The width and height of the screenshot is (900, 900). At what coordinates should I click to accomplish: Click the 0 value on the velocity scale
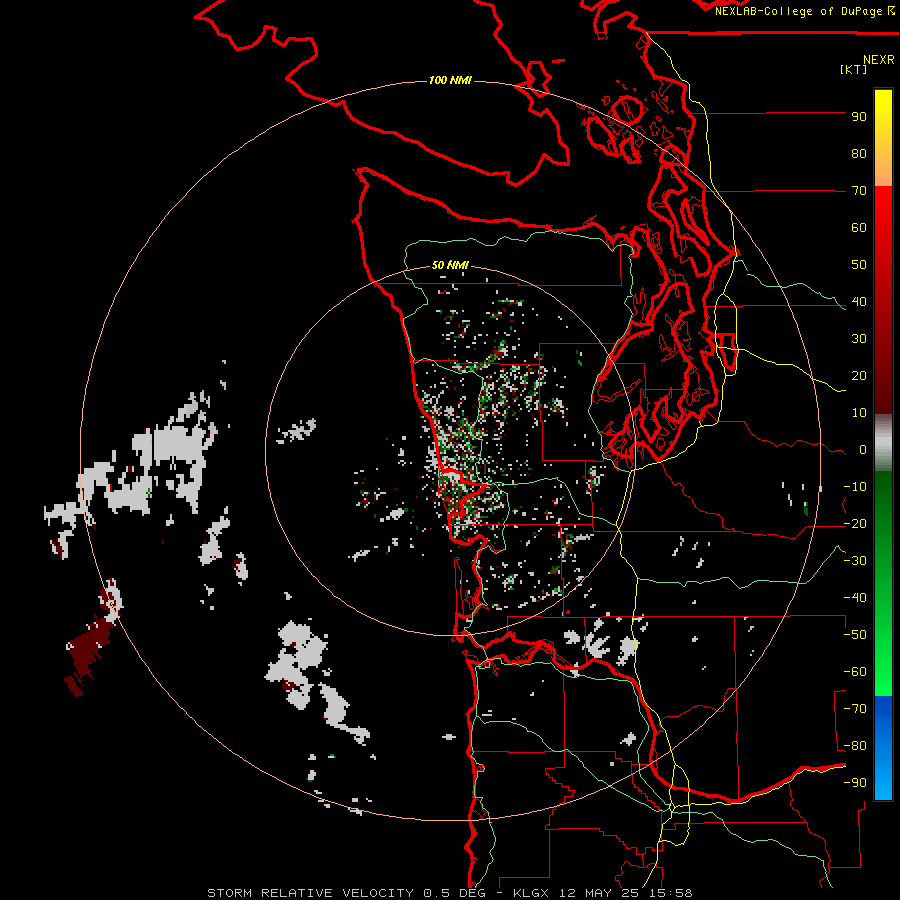coord(863,450)
